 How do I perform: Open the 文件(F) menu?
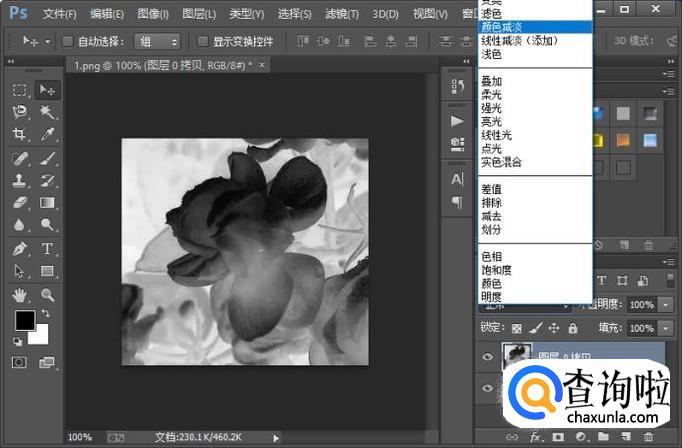tap(60, 14)
